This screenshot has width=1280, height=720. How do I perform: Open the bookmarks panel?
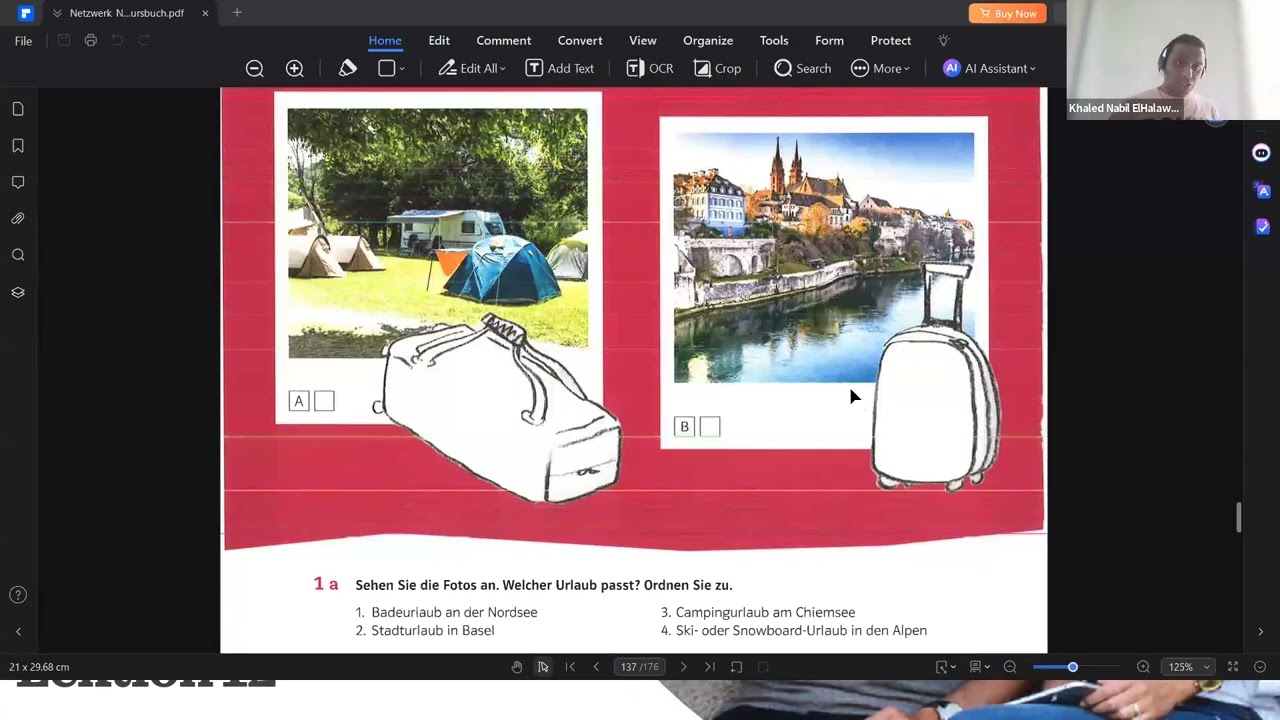tap(18, 146)
